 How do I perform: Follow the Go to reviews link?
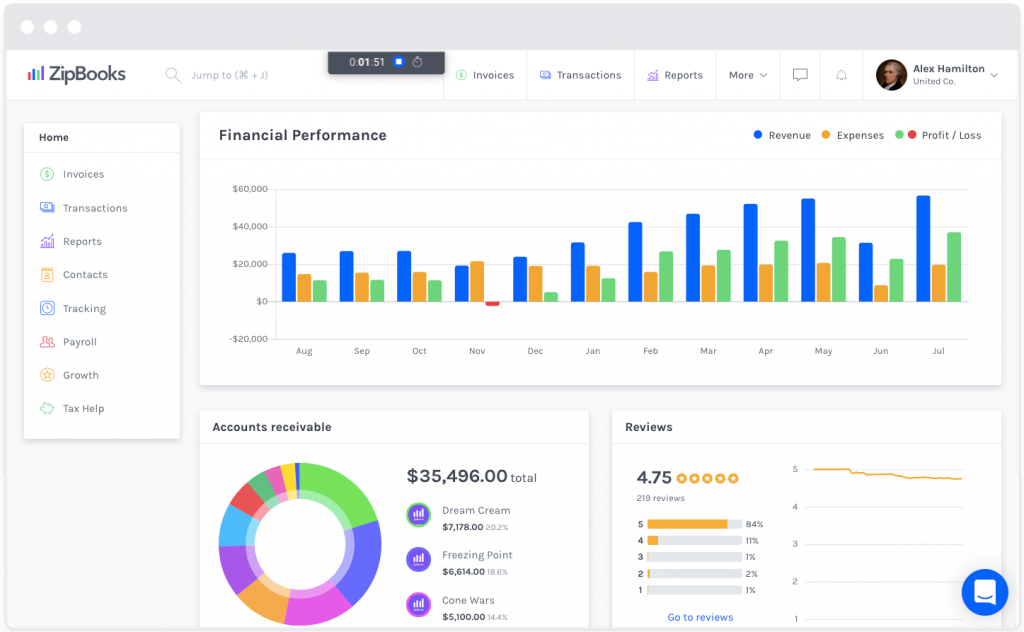point(700,617)
